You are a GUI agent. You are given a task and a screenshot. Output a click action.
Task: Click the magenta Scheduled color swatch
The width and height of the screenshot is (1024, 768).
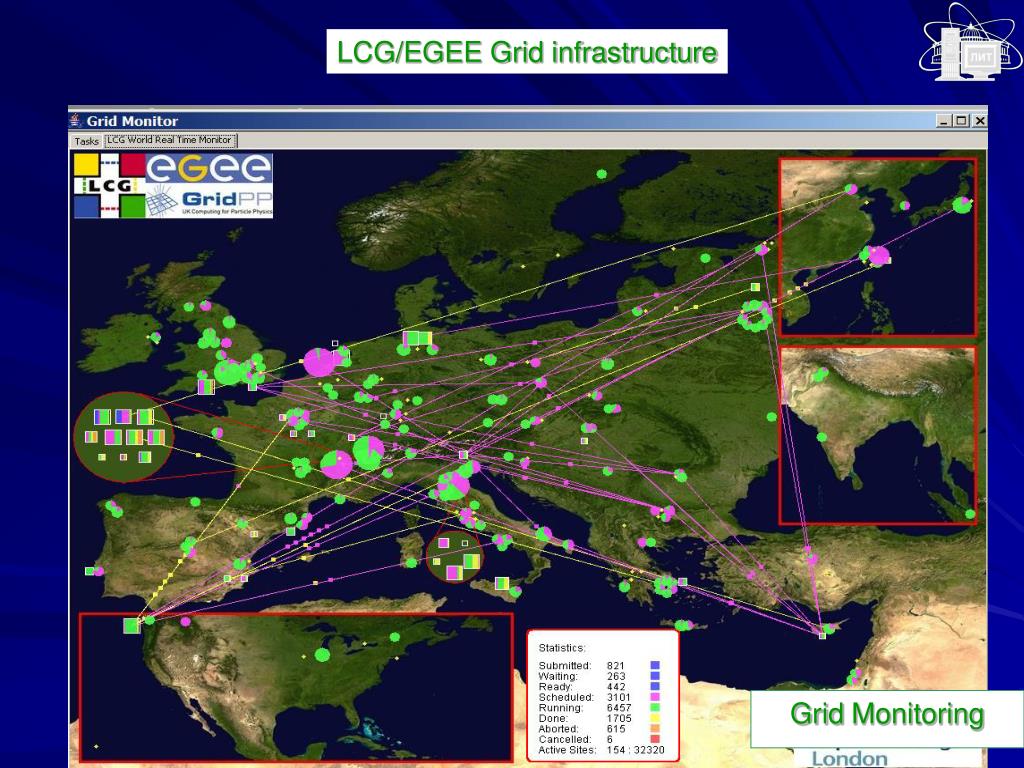coord(655,697)
